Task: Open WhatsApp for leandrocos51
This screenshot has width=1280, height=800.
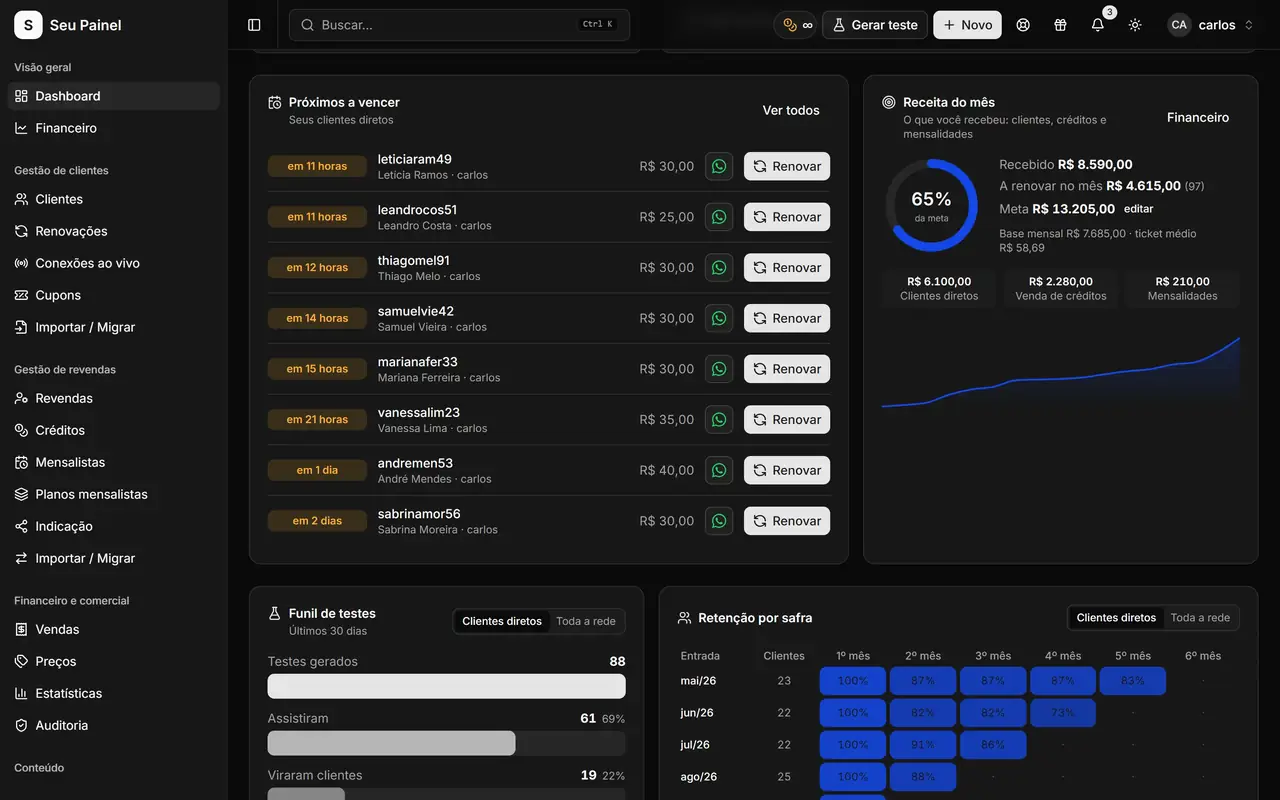Action: pos(719,217)
